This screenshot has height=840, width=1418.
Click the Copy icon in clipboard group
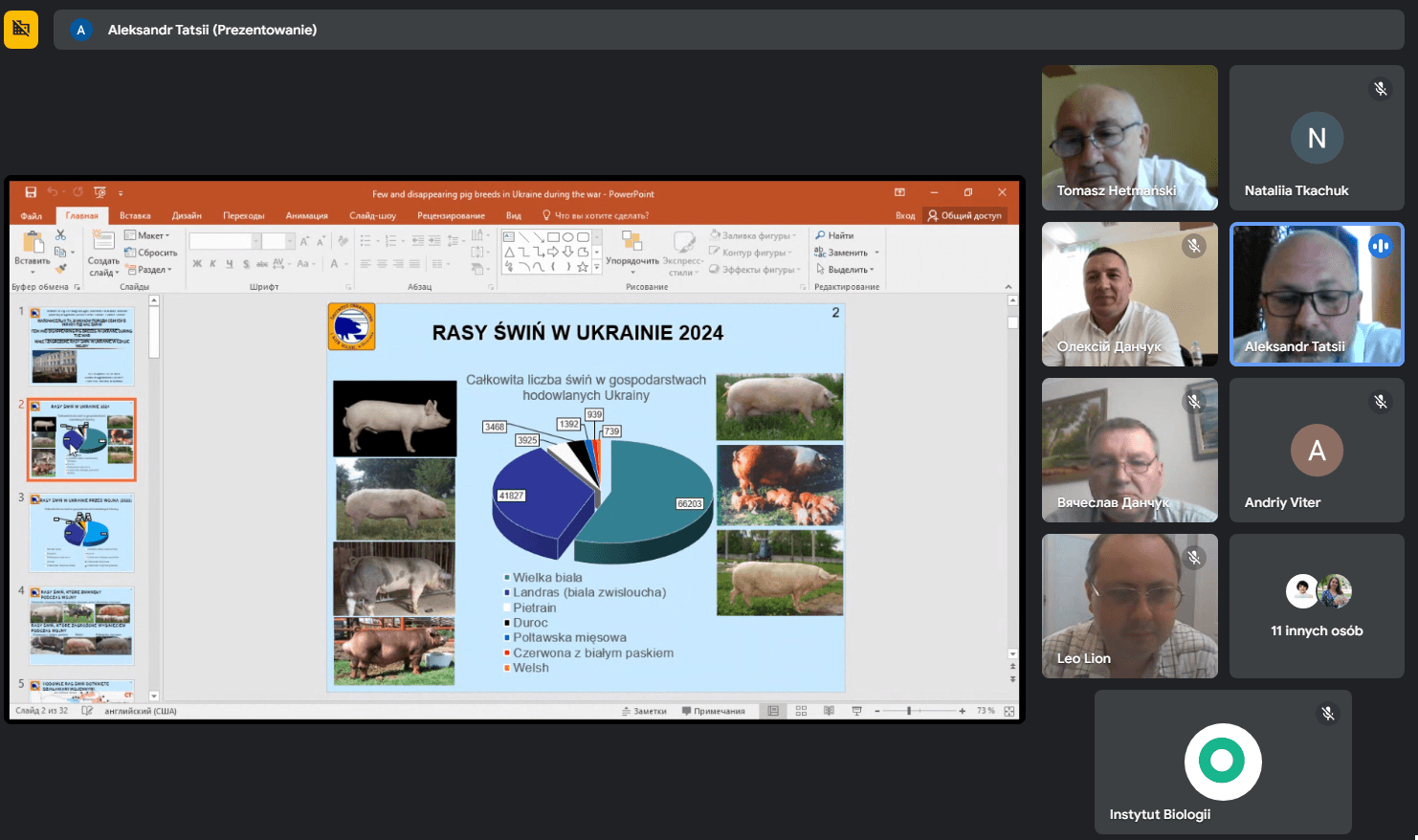[x=60, y=252]
